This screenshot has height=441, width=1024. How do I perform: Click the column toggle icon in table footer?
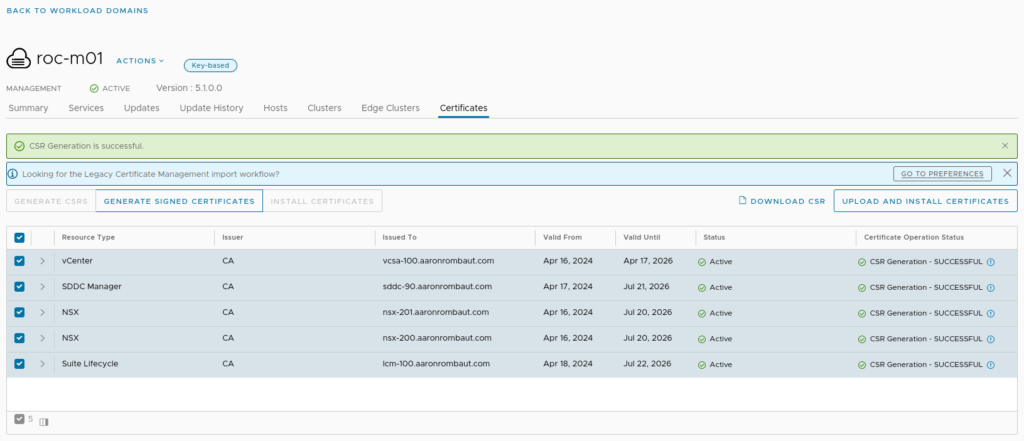click(44, 422)
